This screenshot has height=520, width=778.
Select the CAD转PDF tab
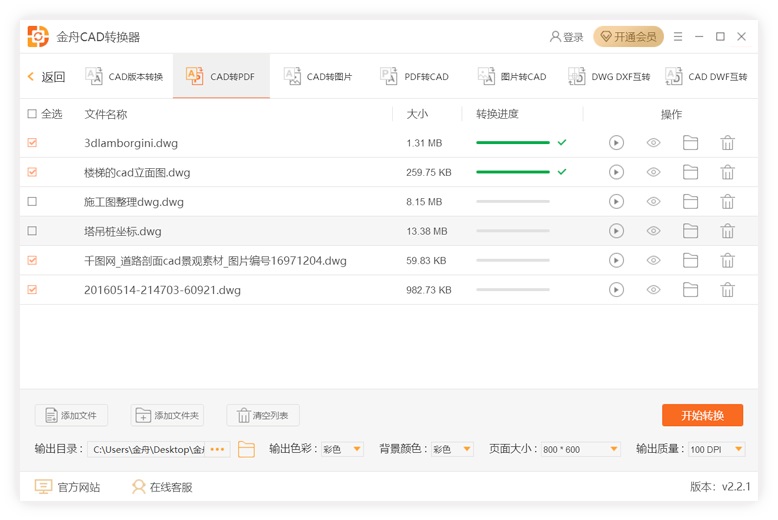[221, 76]
